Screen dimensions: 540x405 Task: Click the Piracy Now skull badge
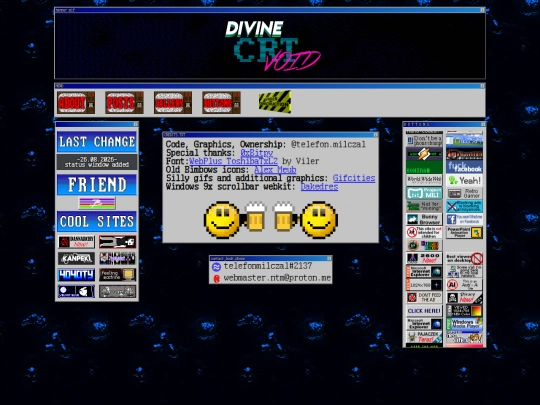(x=464, y=298)
